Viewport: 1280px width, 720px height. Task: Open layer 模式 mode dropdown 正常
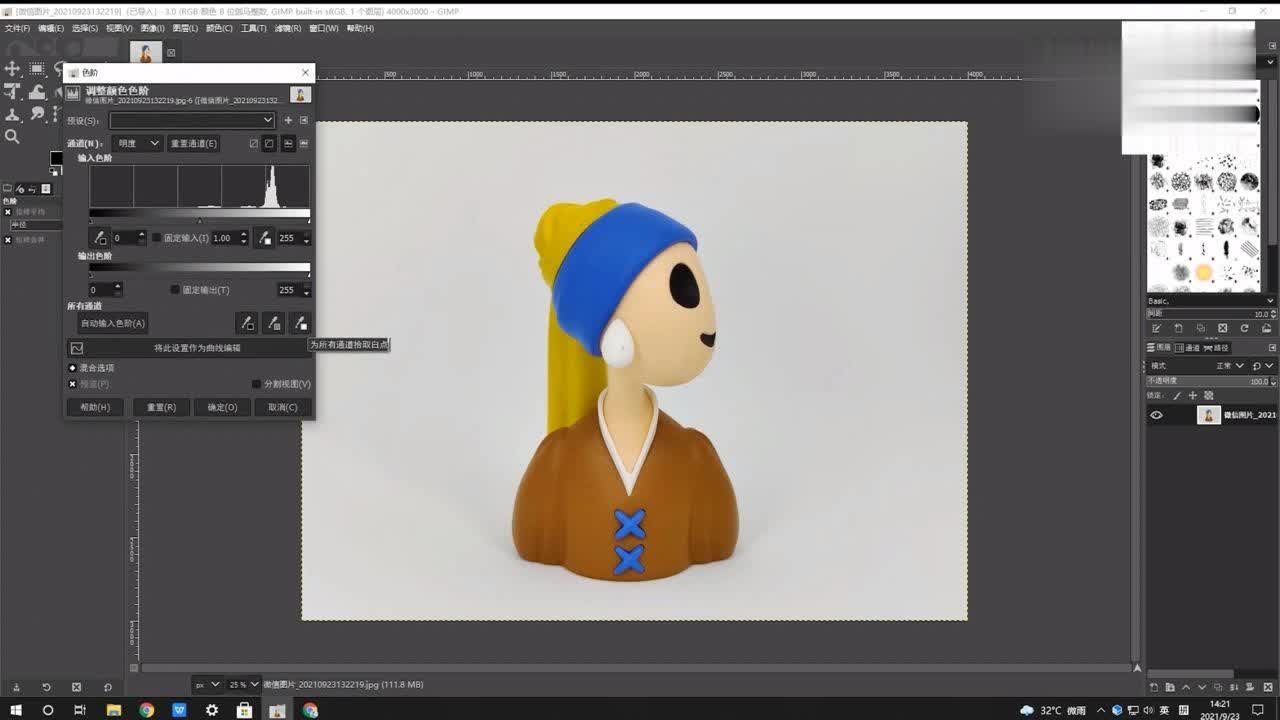click(x=1228, y=366)
